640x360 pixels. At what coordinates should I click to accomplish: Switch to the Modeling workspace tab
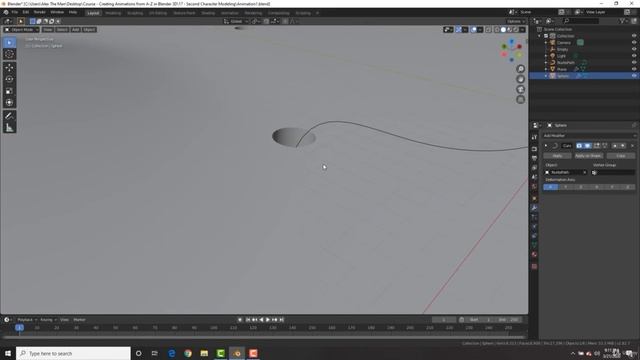[113, 13]
